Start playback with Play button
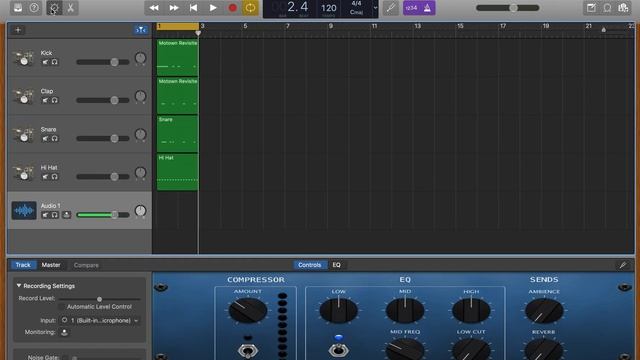The height and width of the screenshot is (360, 640). coord(213,8)
